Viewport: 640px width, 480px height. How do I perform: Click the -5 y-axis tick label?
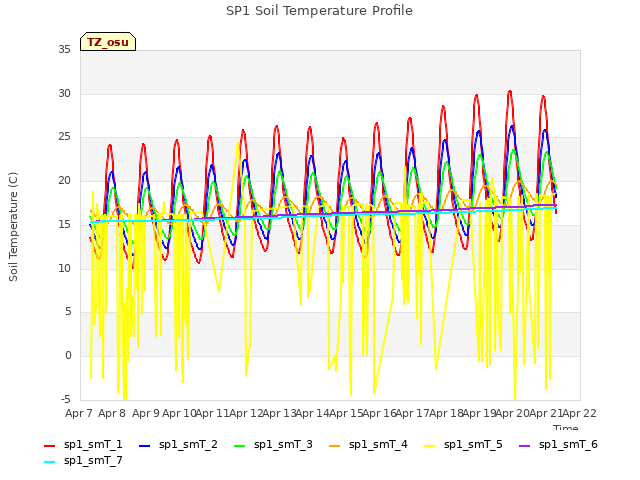point(66,399)
